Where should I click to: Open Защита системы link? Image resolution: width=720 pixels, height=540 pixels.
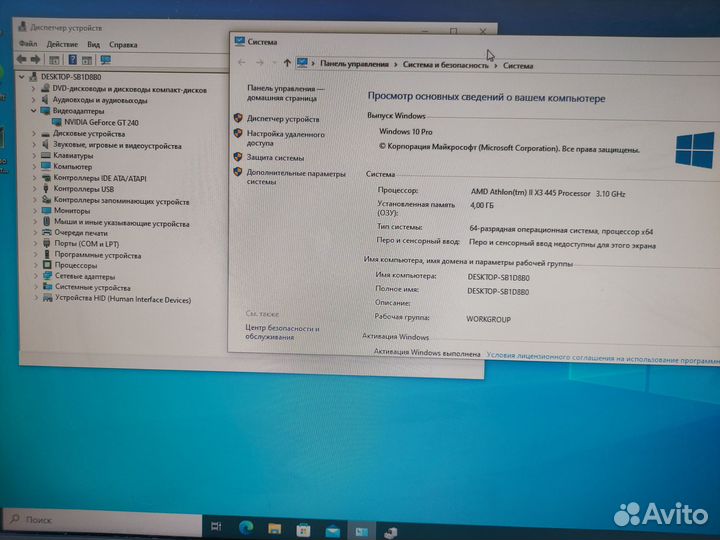point(275,158)
